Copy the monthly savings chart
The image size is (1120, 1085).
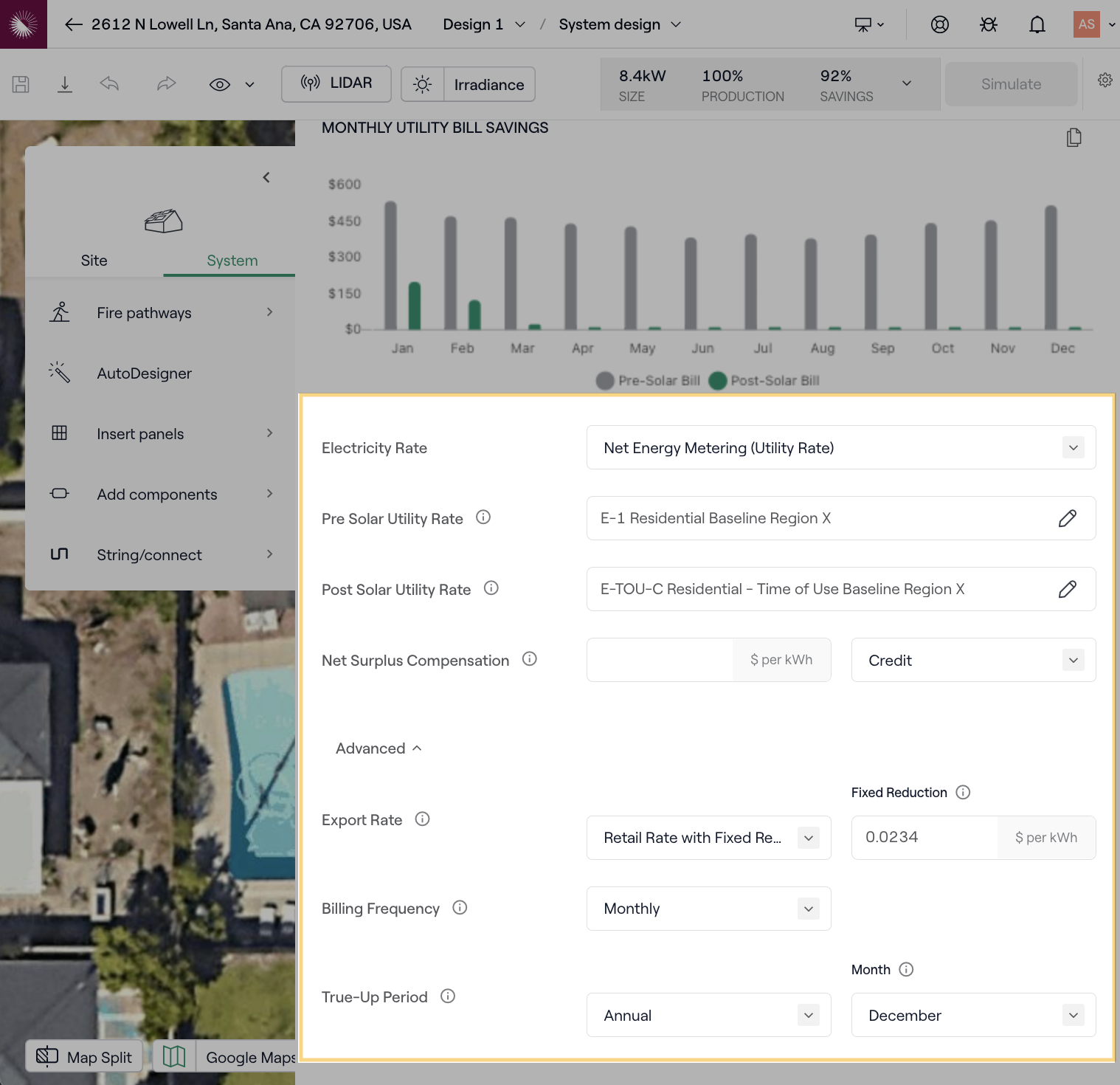pyautogui.click(x=1074, y=137)
